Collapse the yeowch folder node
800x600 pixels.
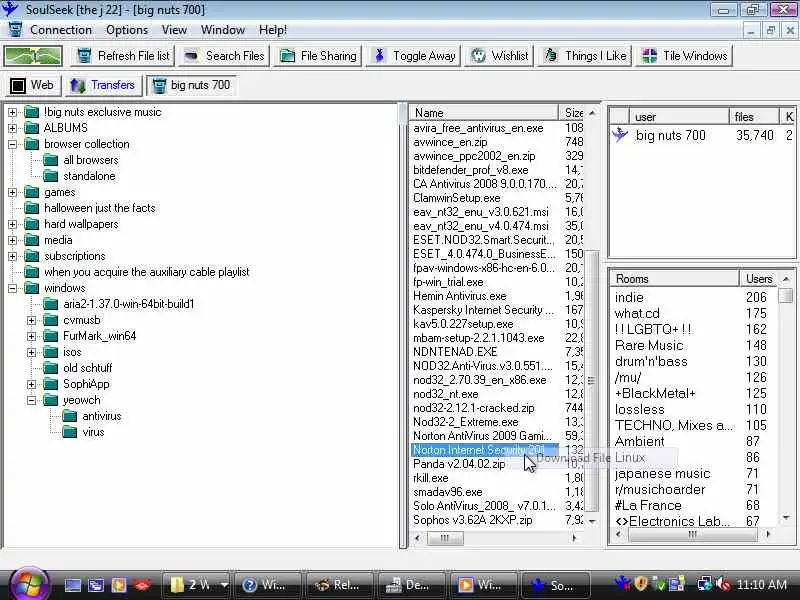[x=32, y=401]
